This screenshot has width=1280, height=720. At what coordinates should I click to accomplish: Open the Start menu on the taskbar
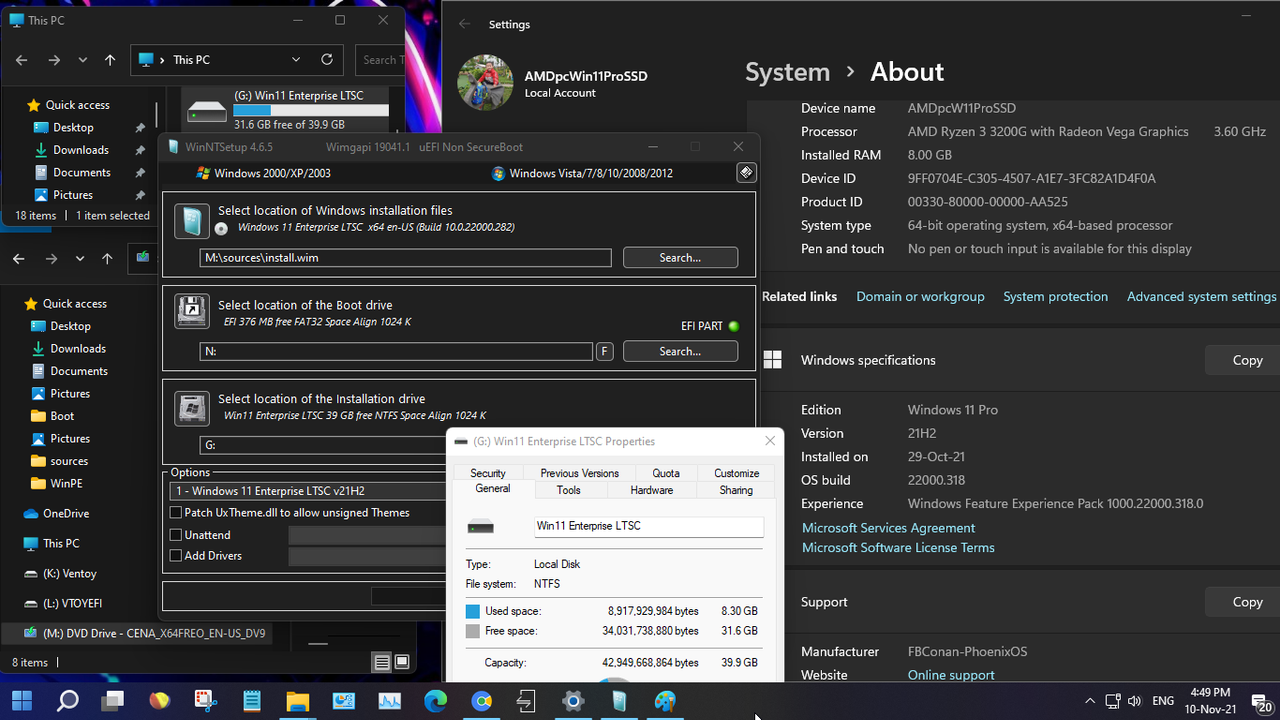pos(22,701)
